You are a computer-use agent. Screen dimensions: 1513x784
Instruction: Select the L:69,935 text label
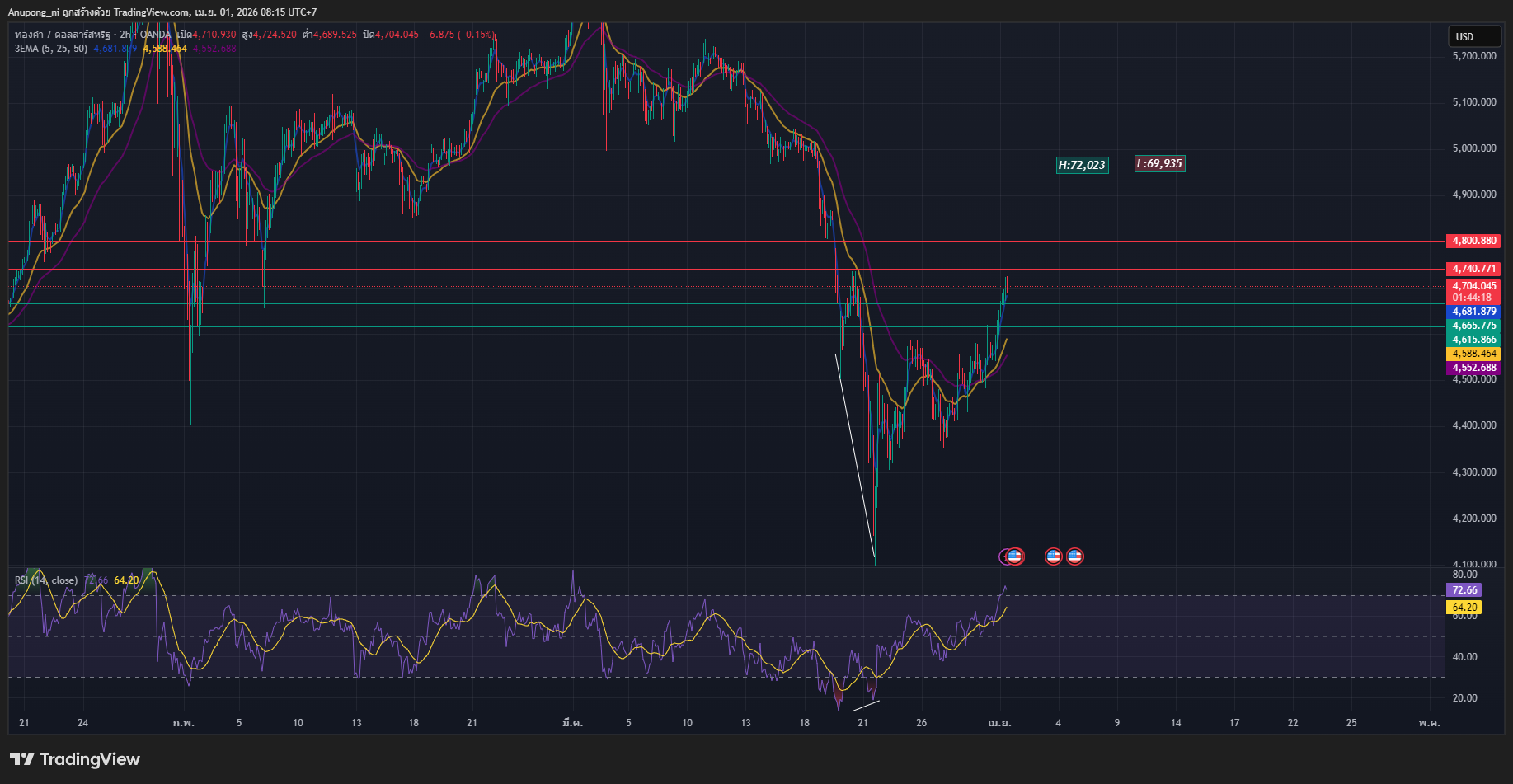(1159, 164)
